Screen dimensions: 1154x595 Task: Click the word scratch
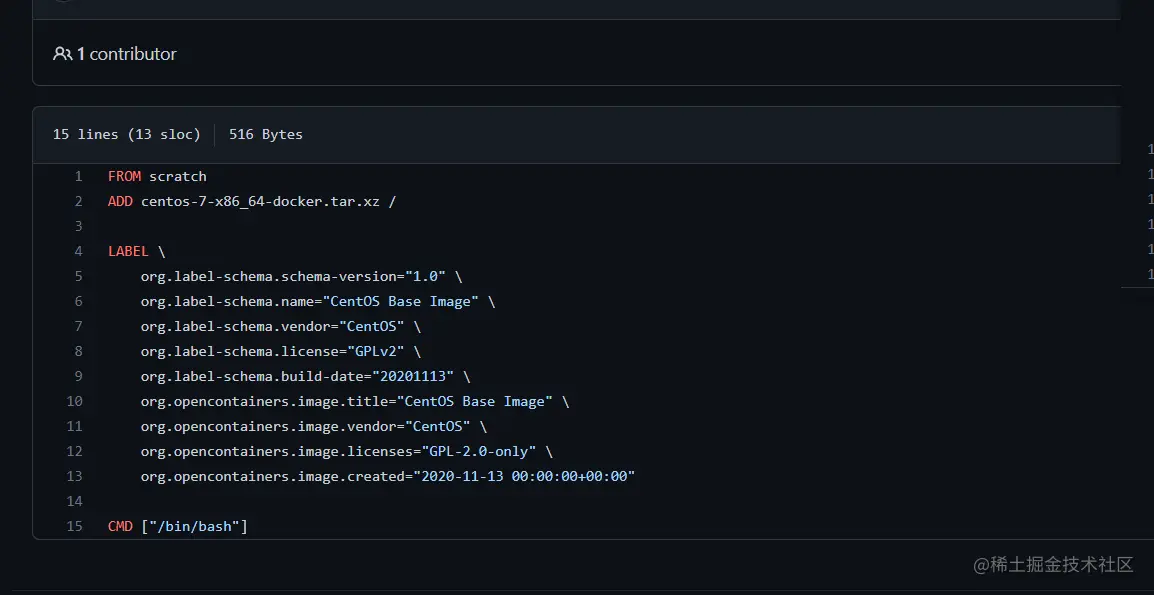click(x=177, y=177)
